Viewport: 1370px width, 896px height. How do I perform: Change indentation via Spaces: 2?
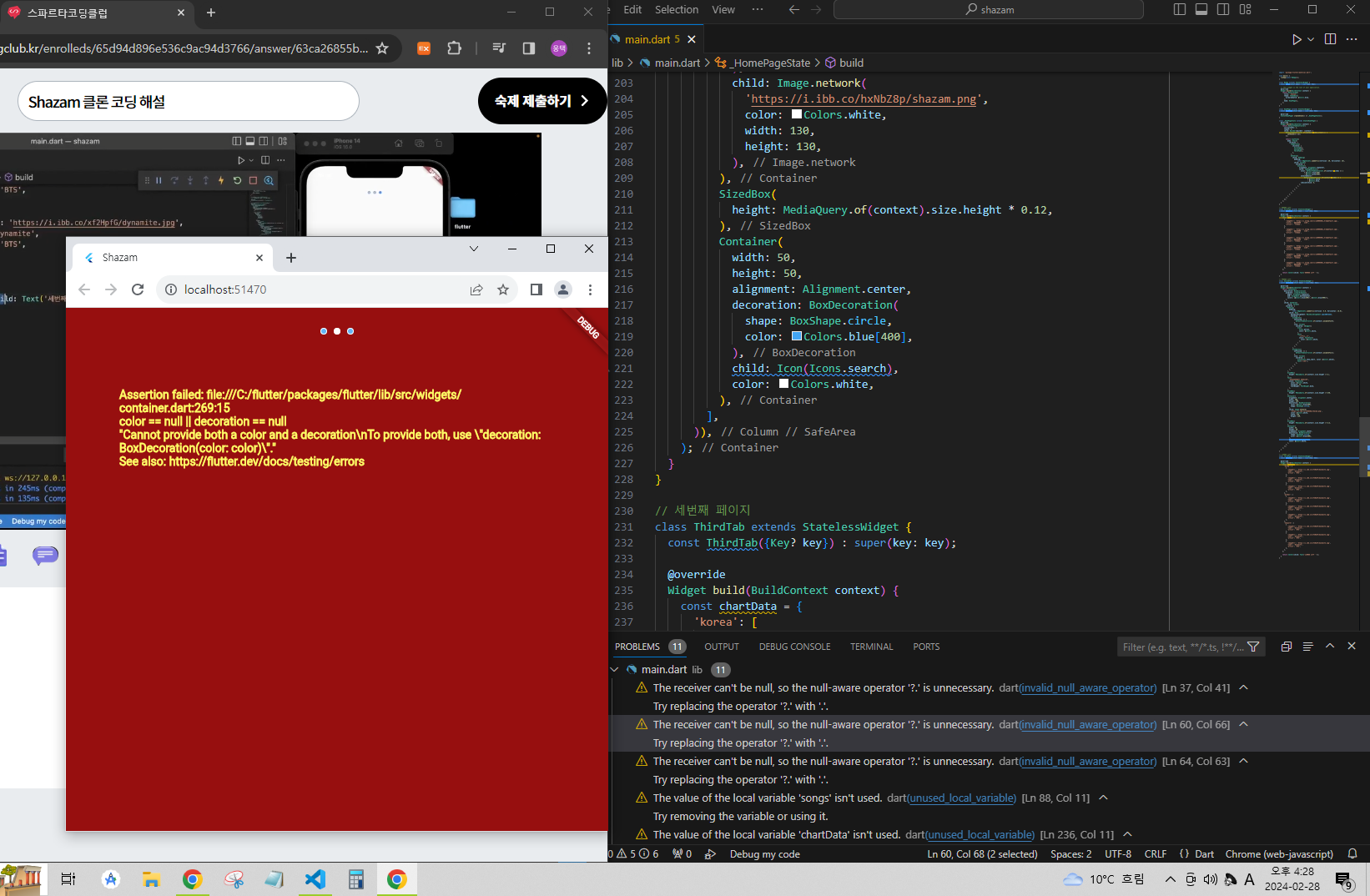[1071, 854]
